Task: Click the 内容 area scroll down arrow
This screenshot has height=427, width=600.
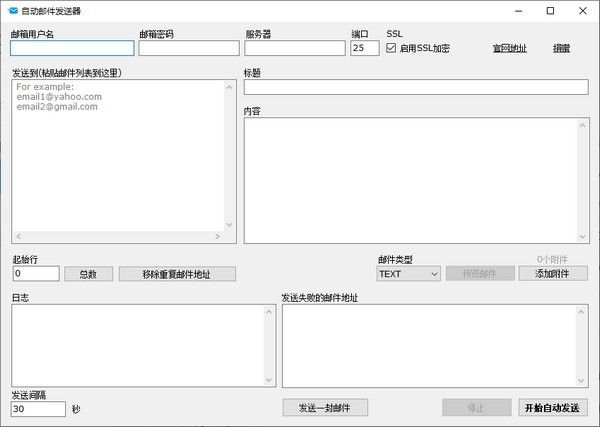Action: pyautogui.click(x=582, y=237)
